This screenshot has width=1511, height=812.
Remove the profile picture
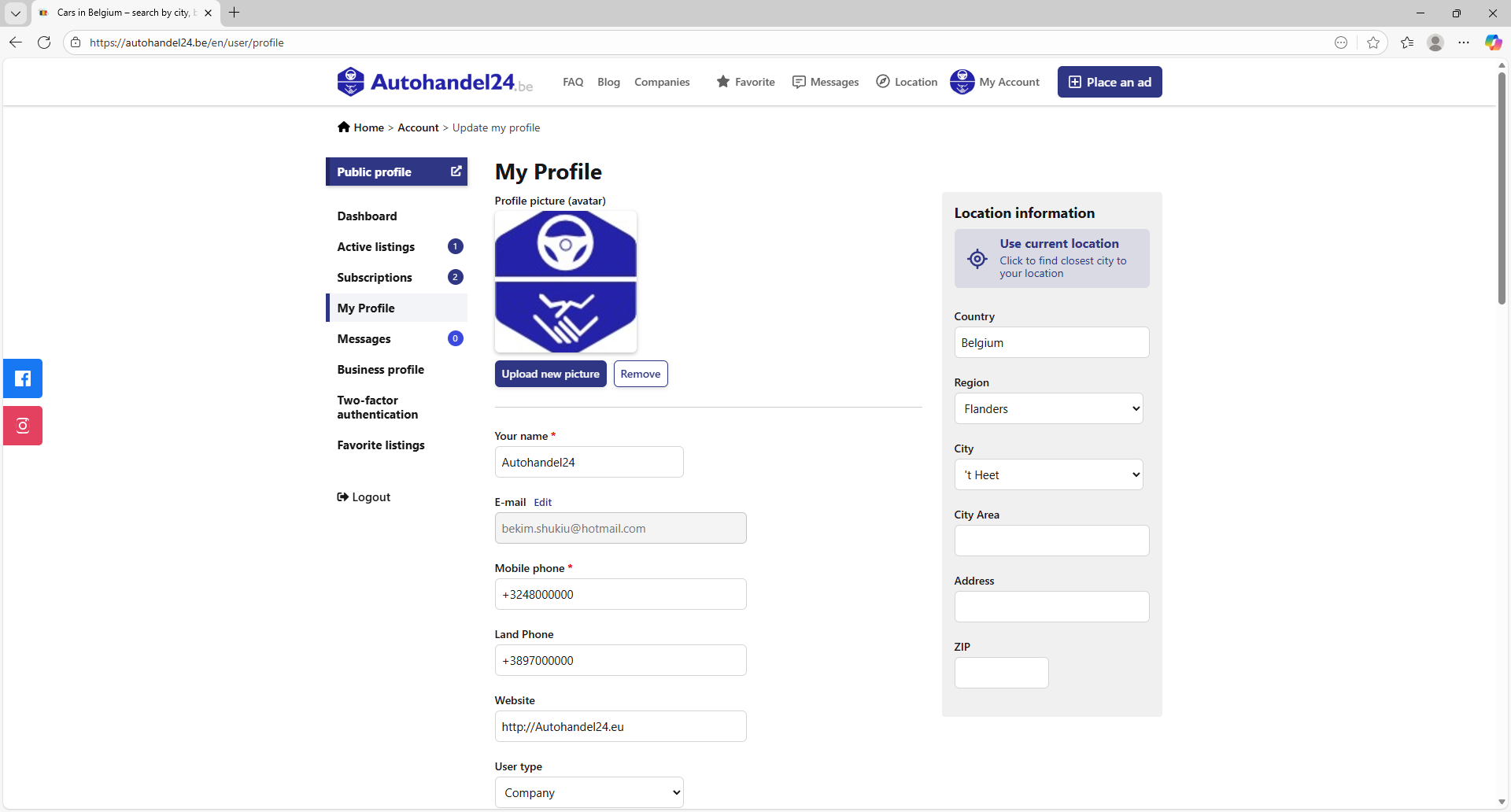tap(640, 375)
